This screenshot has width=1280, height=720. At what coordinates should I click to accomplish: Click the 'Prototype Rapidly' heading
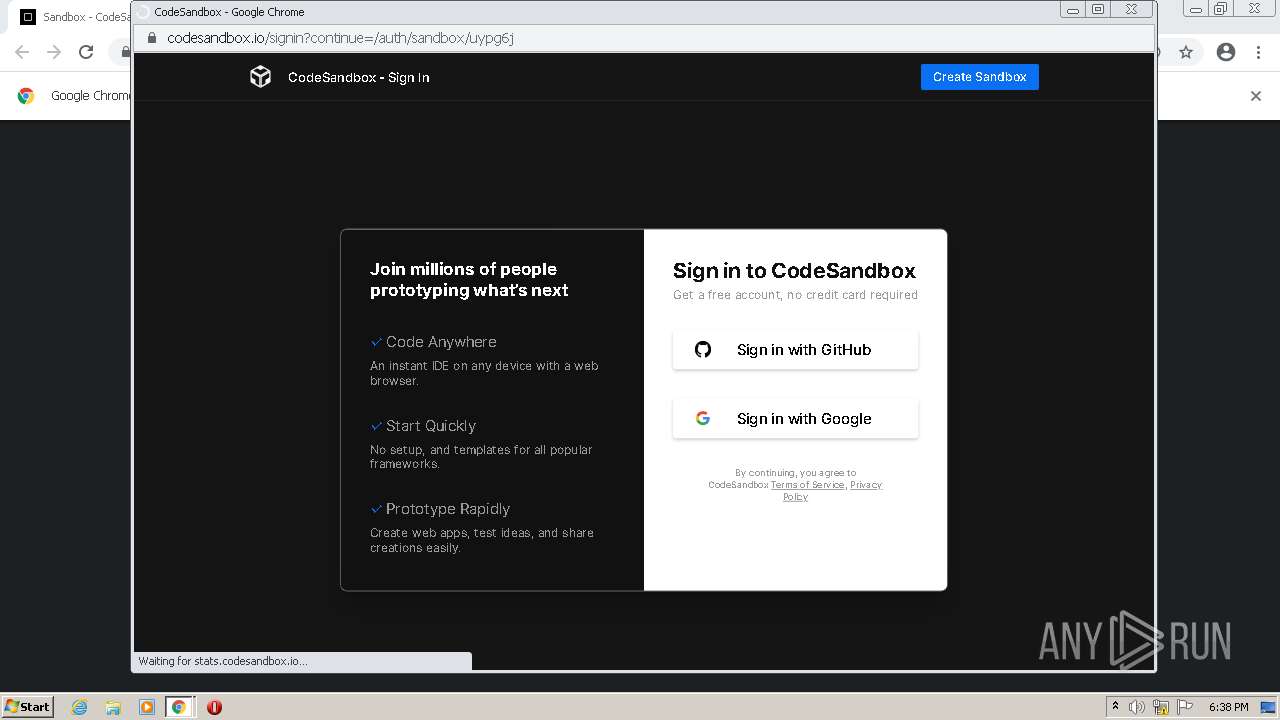coord(448,509)
